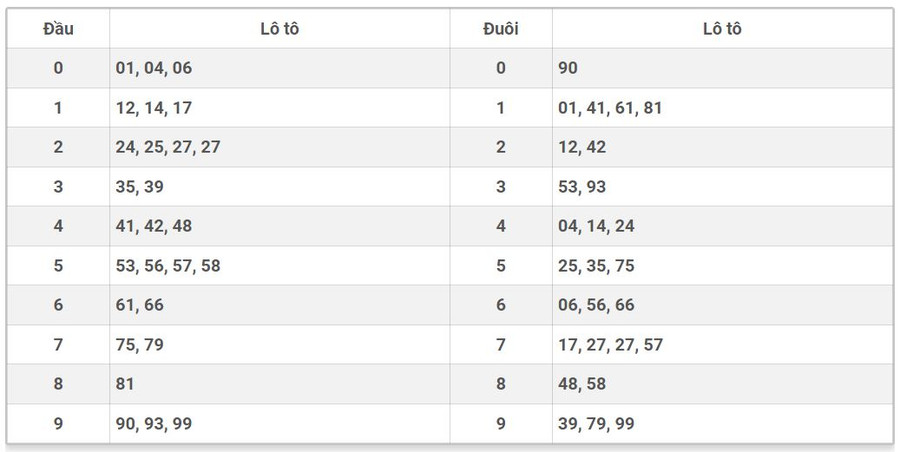Viewport: 900px width, 452px height.
Task: Click the 41, 42, 48 cell
Action: coord(153,226)
